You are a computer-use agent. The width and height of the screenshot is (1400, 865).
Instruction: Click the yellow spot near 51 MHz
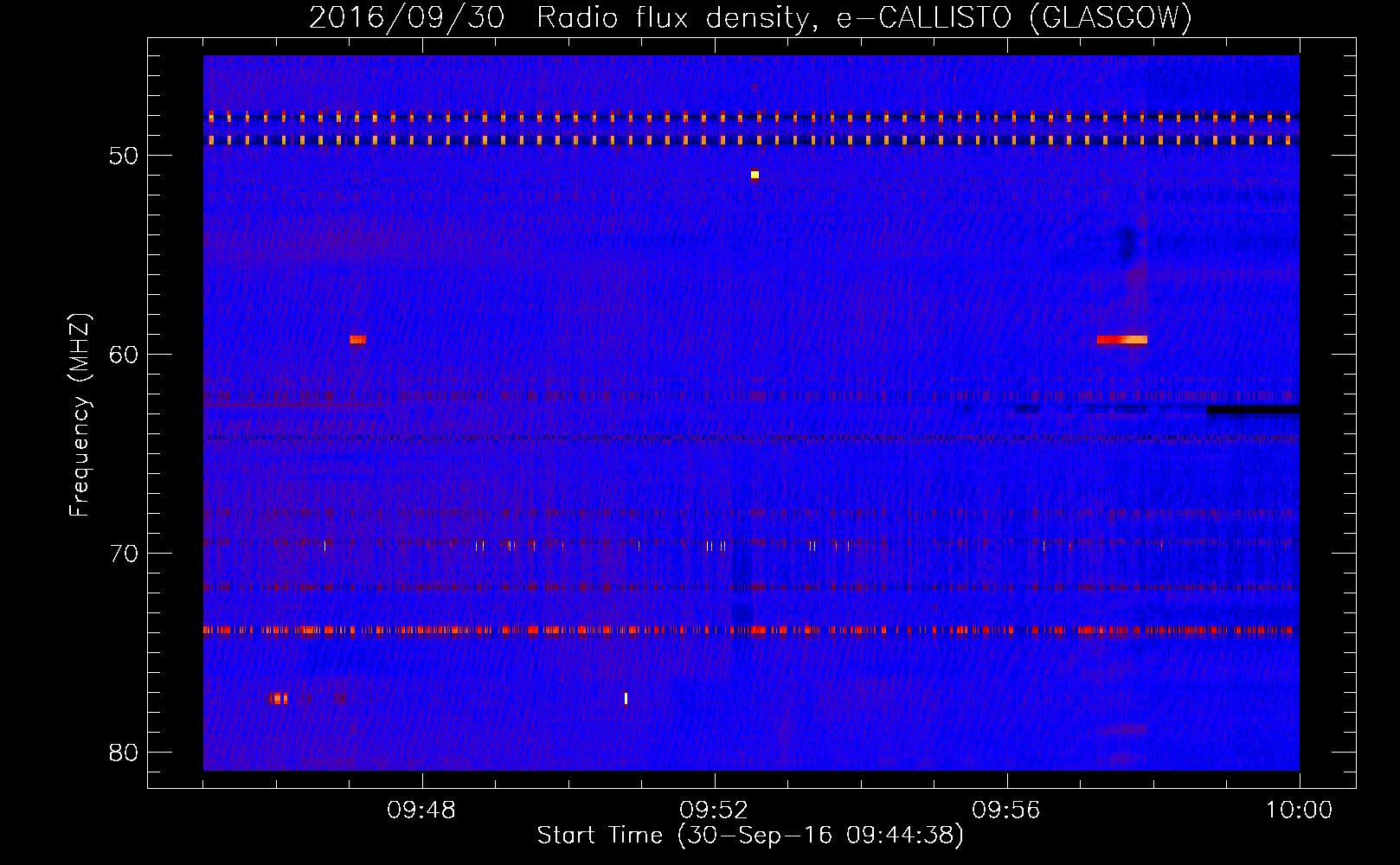[x=755, y=175]
